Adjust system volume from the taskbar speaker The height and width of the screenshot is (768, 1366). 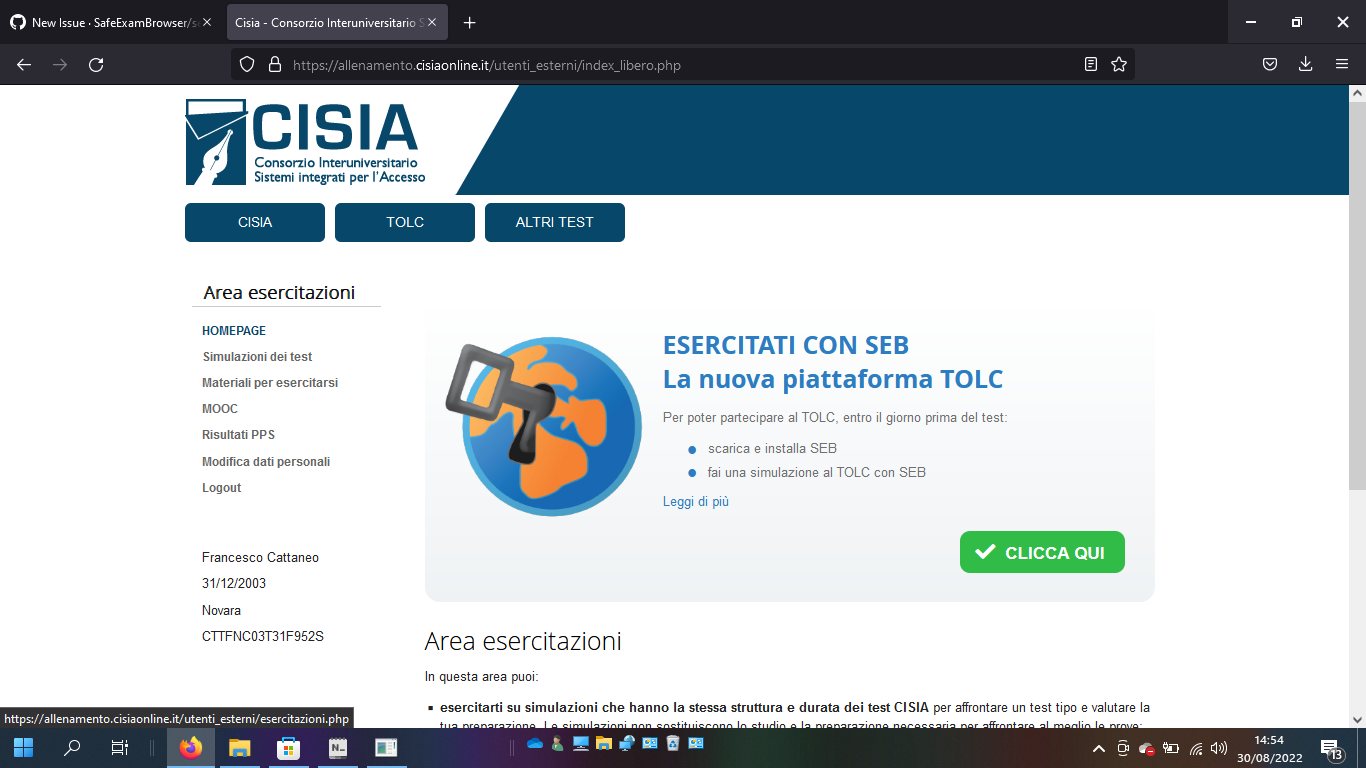(1219, 747)
